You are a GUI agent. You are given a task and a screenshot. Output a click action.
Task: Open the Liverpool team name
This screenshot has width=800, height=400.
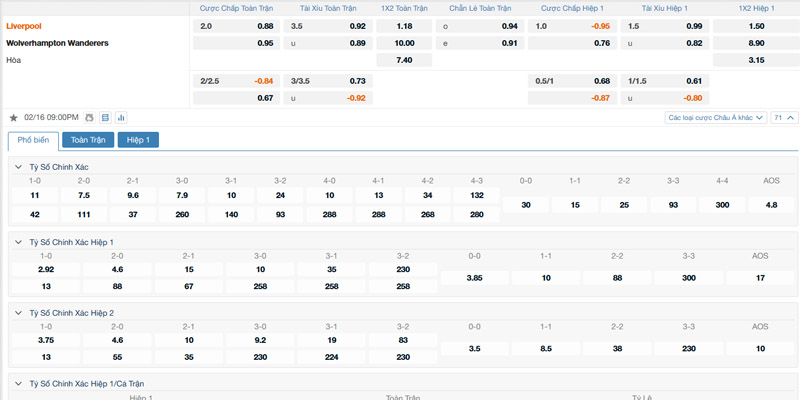pyautogui.click(x=24, y=26)
